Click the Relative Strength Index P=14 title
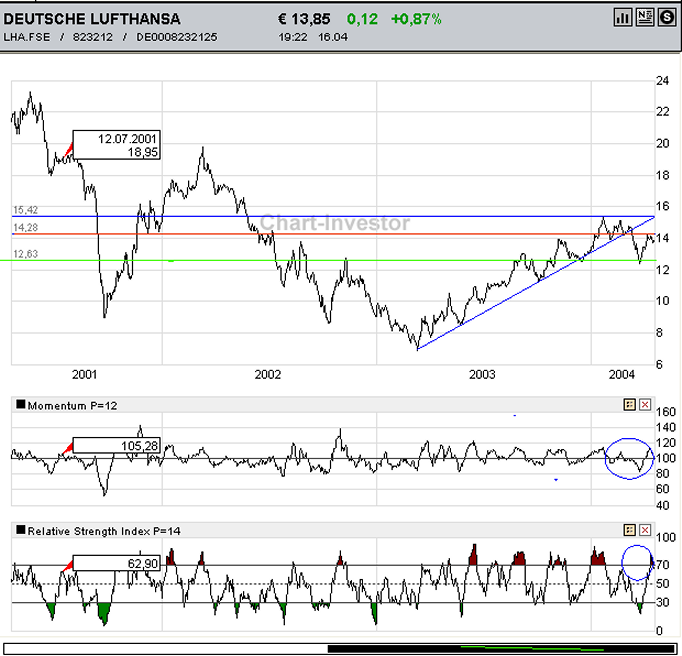The width and height of the screenshot is (682, 656). click(x=104, y=531)
